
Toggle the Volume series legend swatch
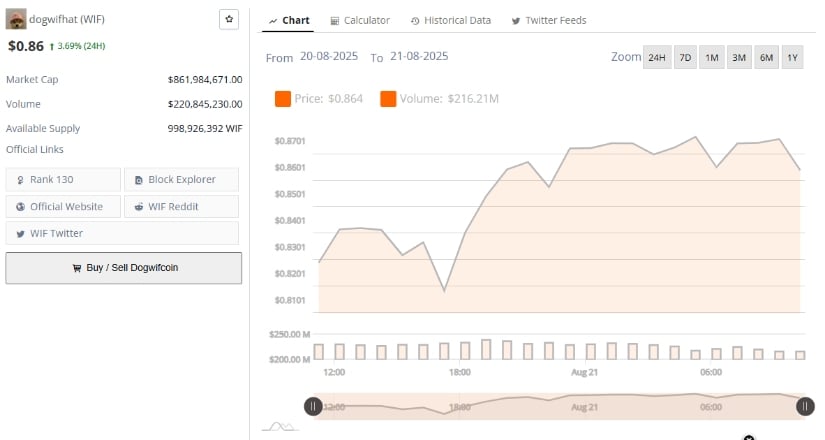388,99
